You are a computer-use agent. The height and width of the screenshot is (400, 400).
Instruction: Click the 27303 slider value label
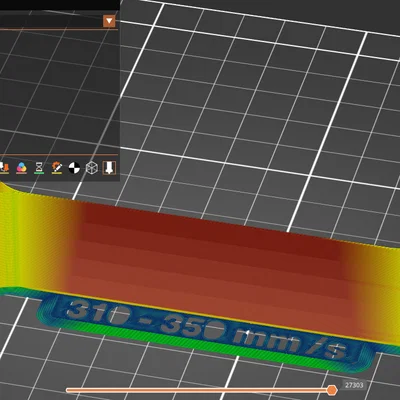(354, 385)
